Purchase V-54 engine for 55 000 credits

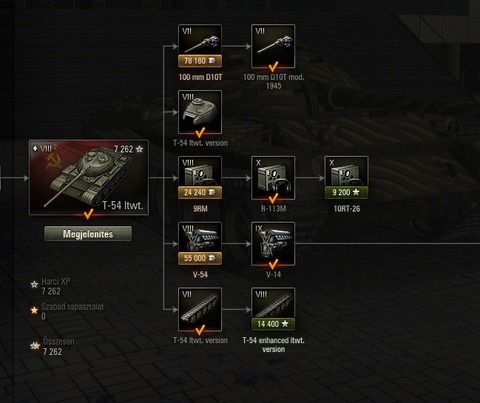tap(200, 258)
